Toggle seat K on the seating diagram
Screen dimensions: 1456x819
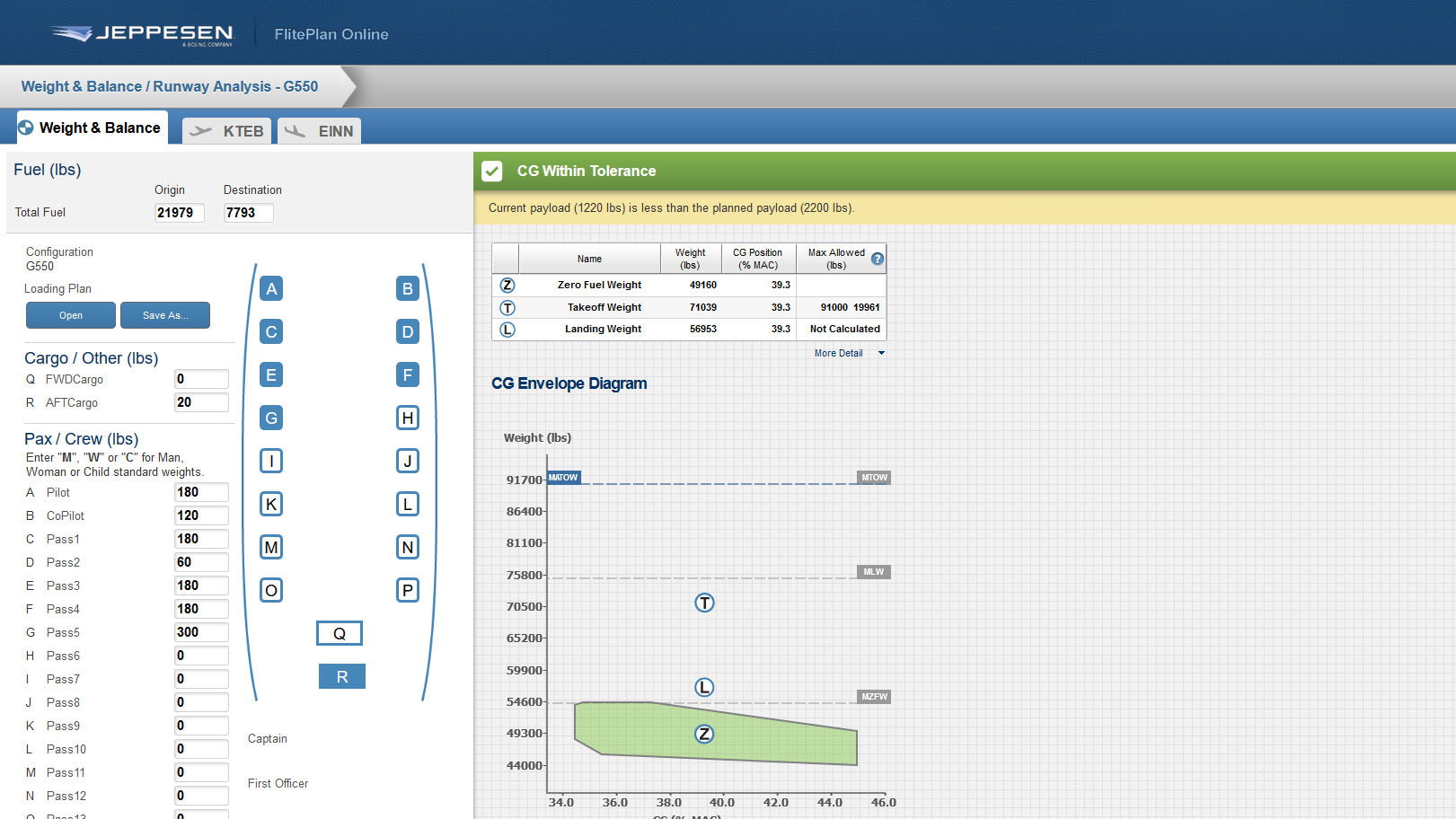(x=271, y=504)
